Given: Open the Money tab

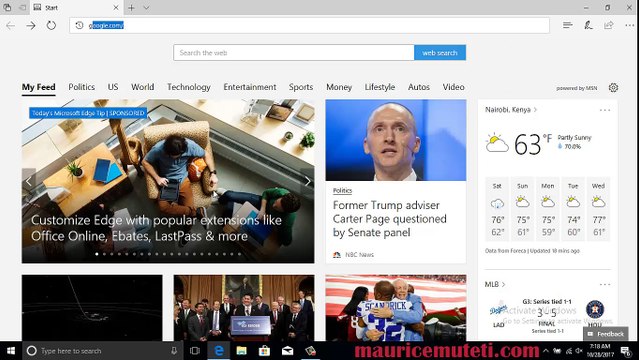Looking at the screenshot, I should tap(339, 87).
